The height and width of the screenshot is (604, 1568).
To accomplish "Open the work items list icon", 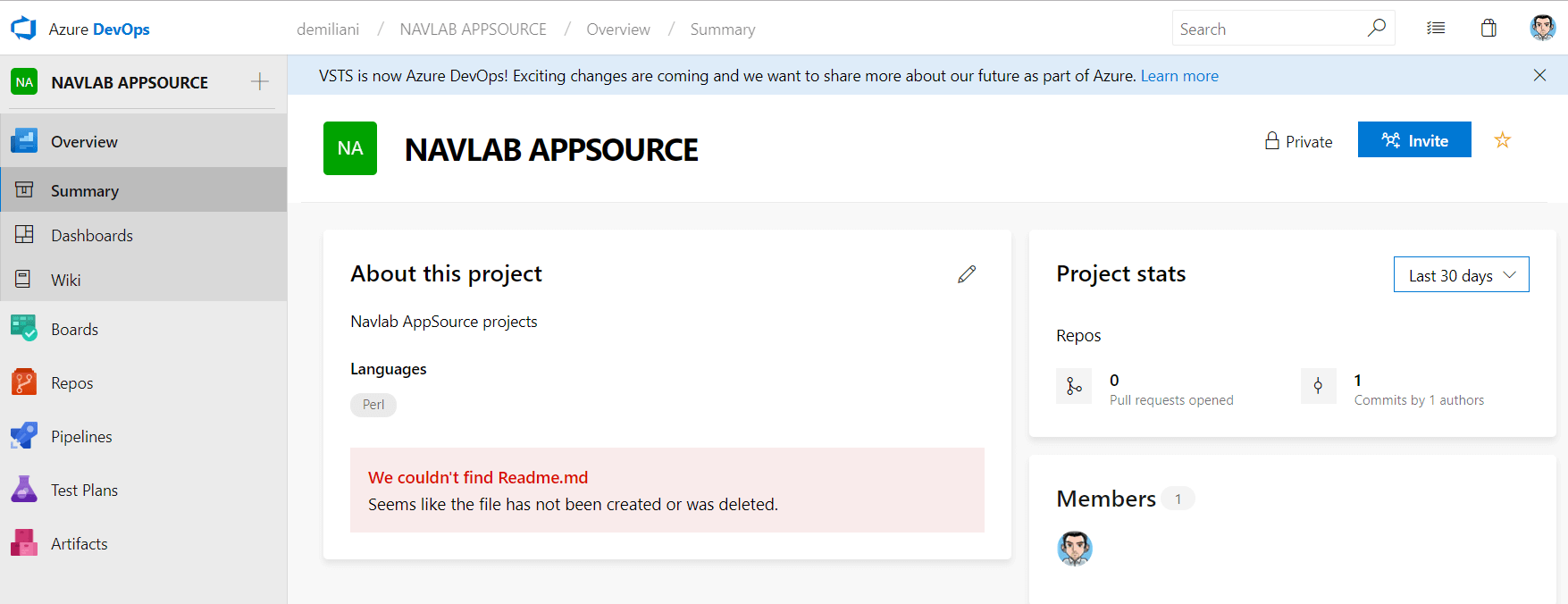I will pyautogui.click(x=1436, y=29).
